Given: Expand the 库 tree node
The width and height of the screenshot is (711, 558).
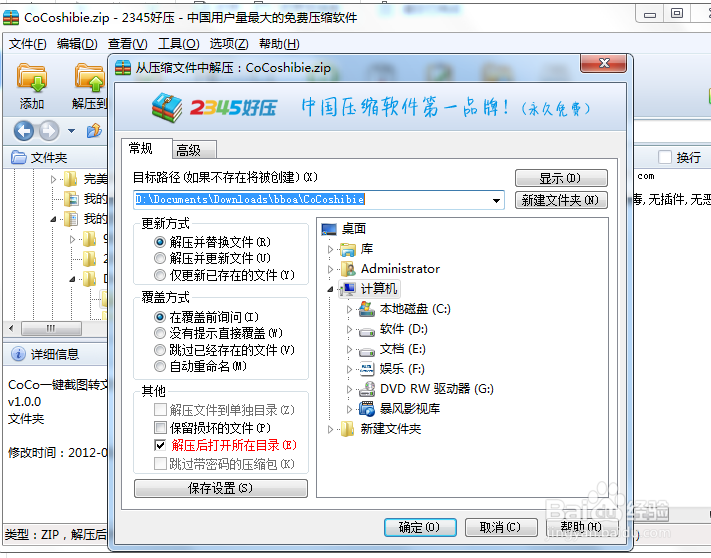Looking at the screenshot, I should [330, 249].
